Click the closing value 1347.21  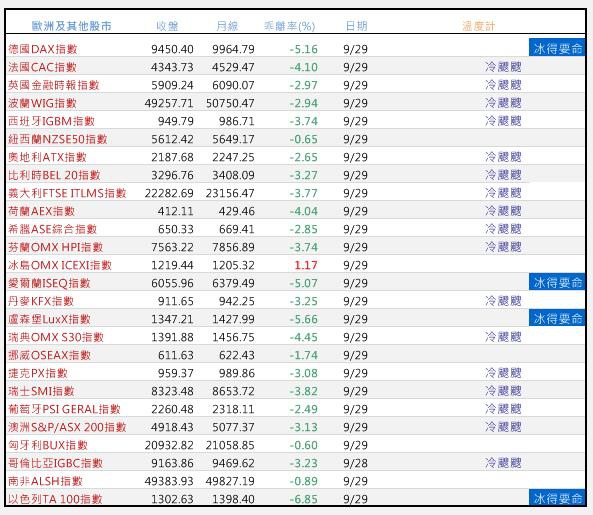click(172, 320)
